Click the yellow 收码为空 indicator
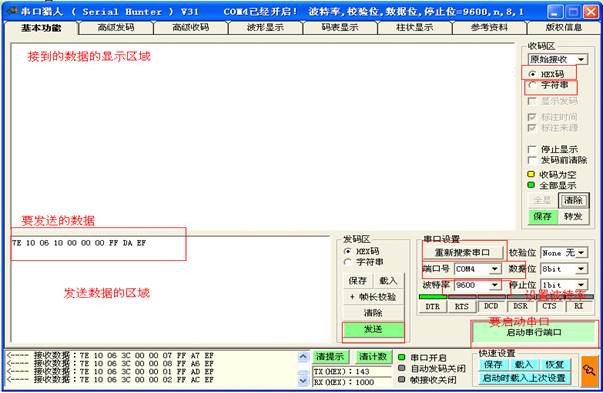The image size is (603, 393). 531,174
